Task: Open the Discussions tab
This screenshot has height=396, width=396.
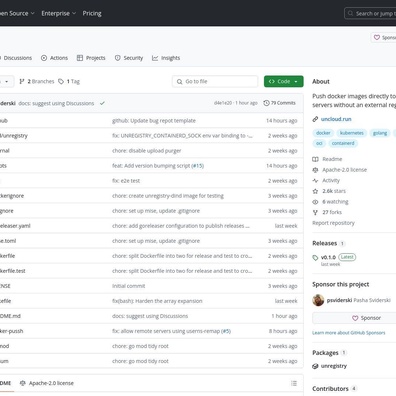Action: pos(17,58)
